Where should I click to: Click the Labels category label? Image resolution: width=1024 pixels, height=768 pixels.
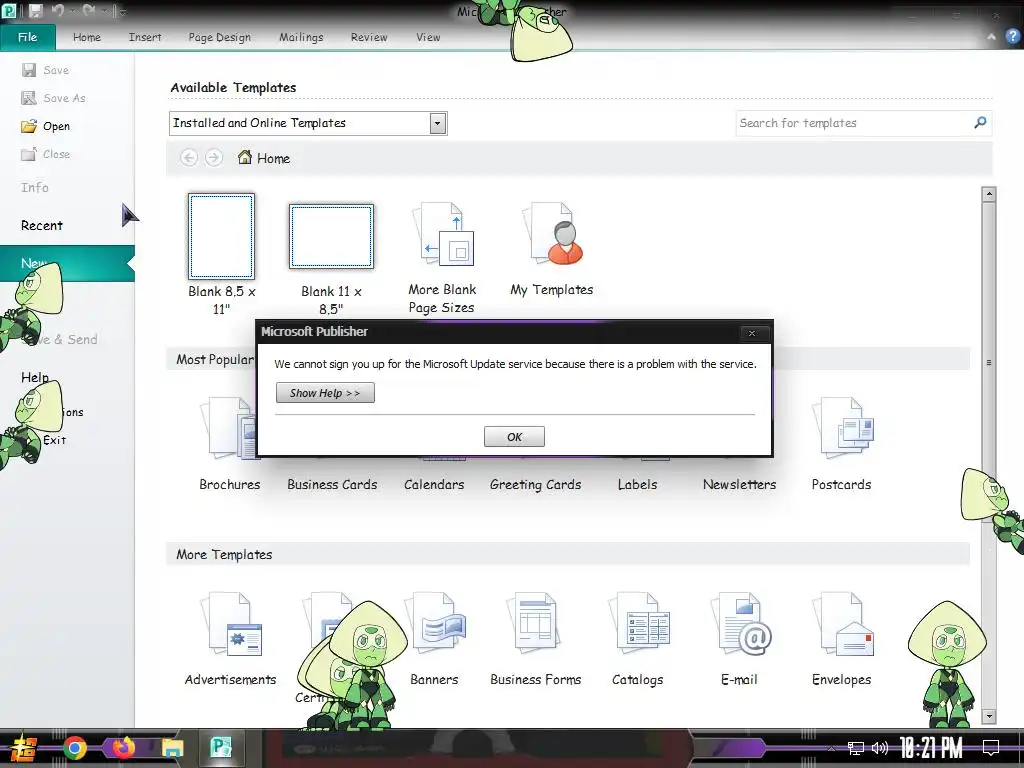637,485
